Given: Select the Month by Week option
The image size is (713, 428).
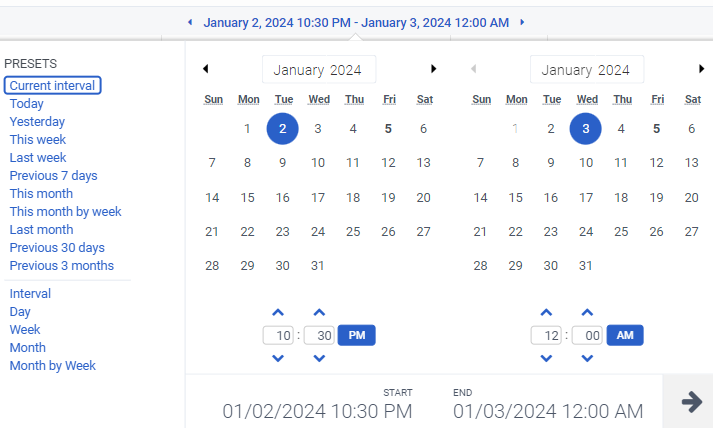Looking at the screenshot, I should tap(52, 366).
